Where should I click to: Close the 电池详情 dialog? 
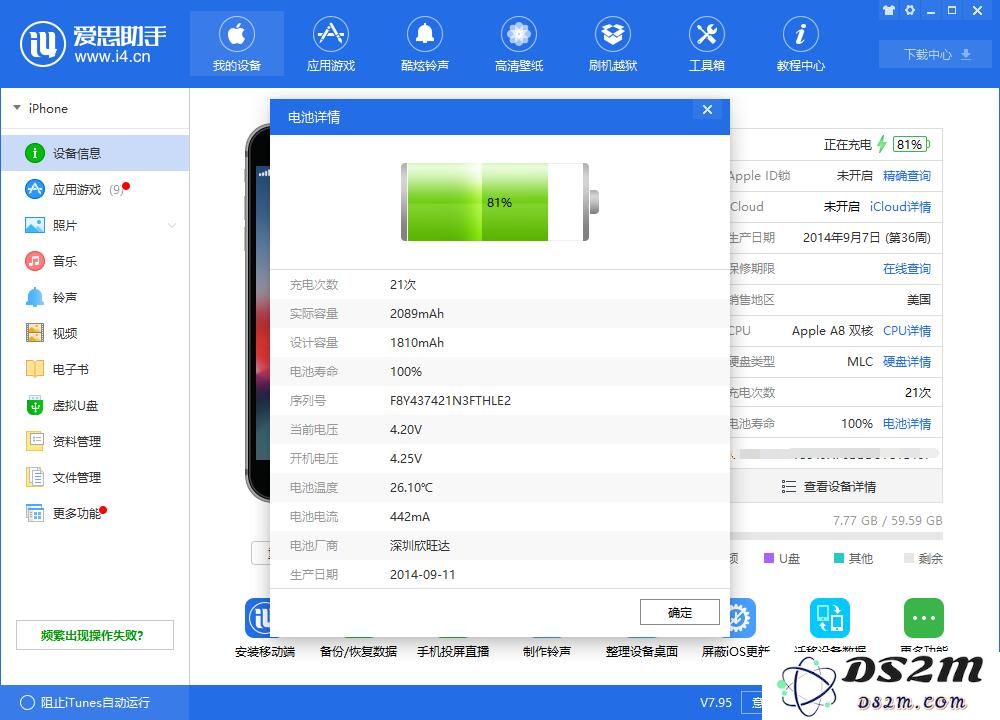(707, 109)
